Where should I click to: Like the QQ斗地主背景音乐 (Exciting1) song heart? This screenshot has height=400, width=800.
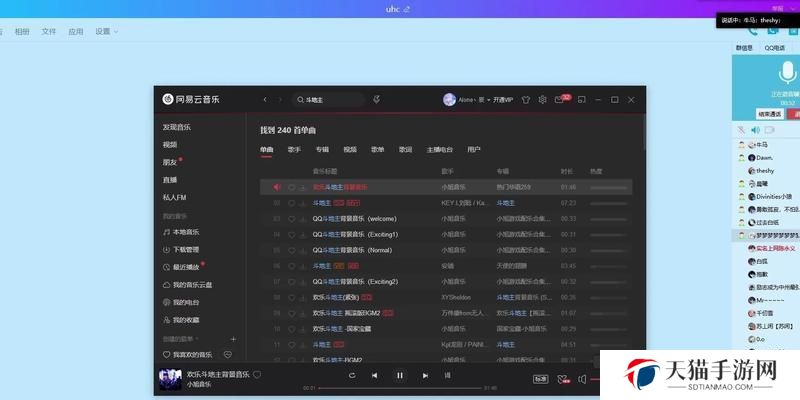point(292,235)
